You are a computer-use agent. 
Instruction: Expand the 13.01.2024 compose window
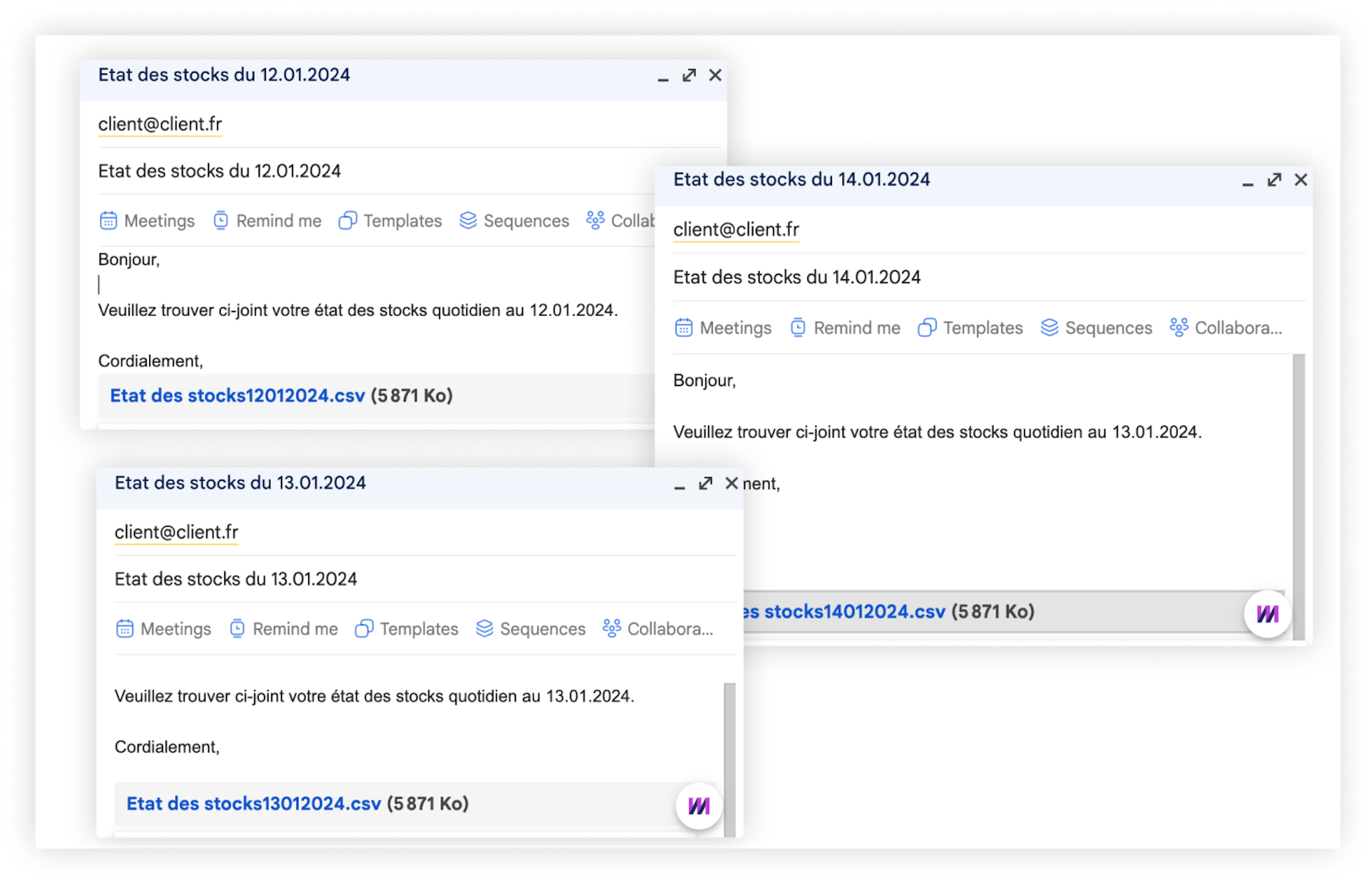click(x=705, y=483)
